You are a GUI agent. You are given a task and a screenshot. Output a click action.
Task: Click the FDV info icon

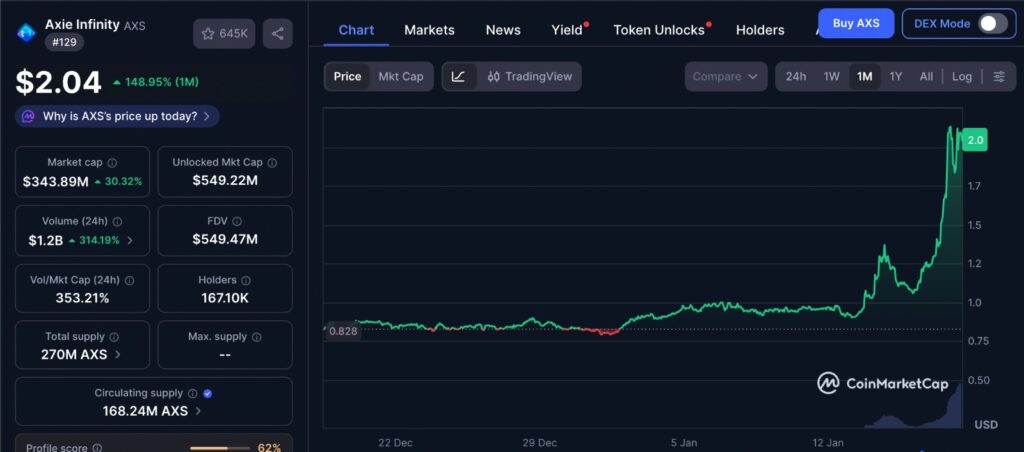coord(237,221)
